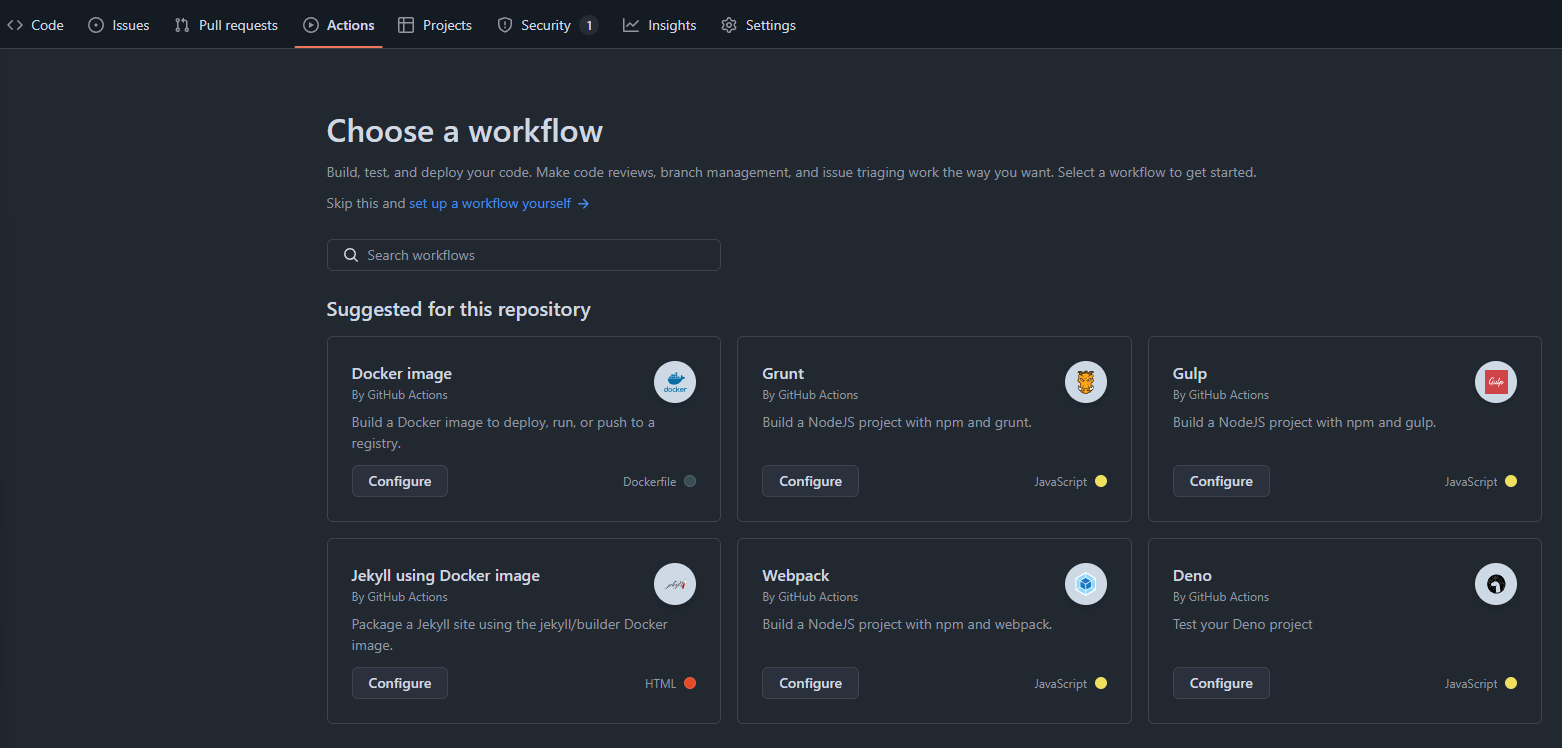The height and width of the screenshot is (748, 1562).
Task: Click the Projects table icon
Action: pyautogui.click(x=406, y=25)
